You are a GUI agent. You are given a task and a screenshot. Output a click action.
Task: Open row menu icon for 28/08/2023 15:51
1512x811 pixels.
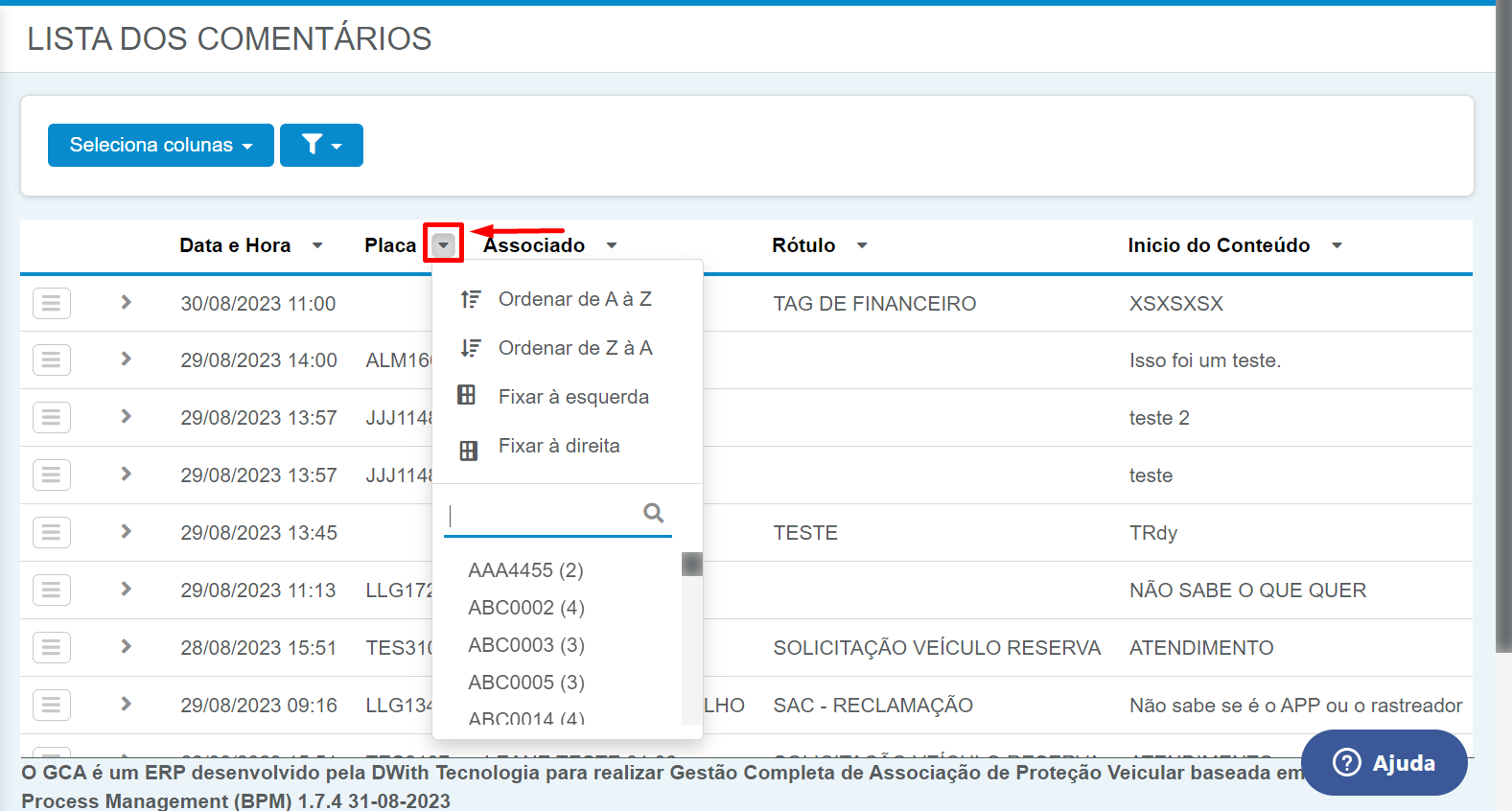point(52,648)
